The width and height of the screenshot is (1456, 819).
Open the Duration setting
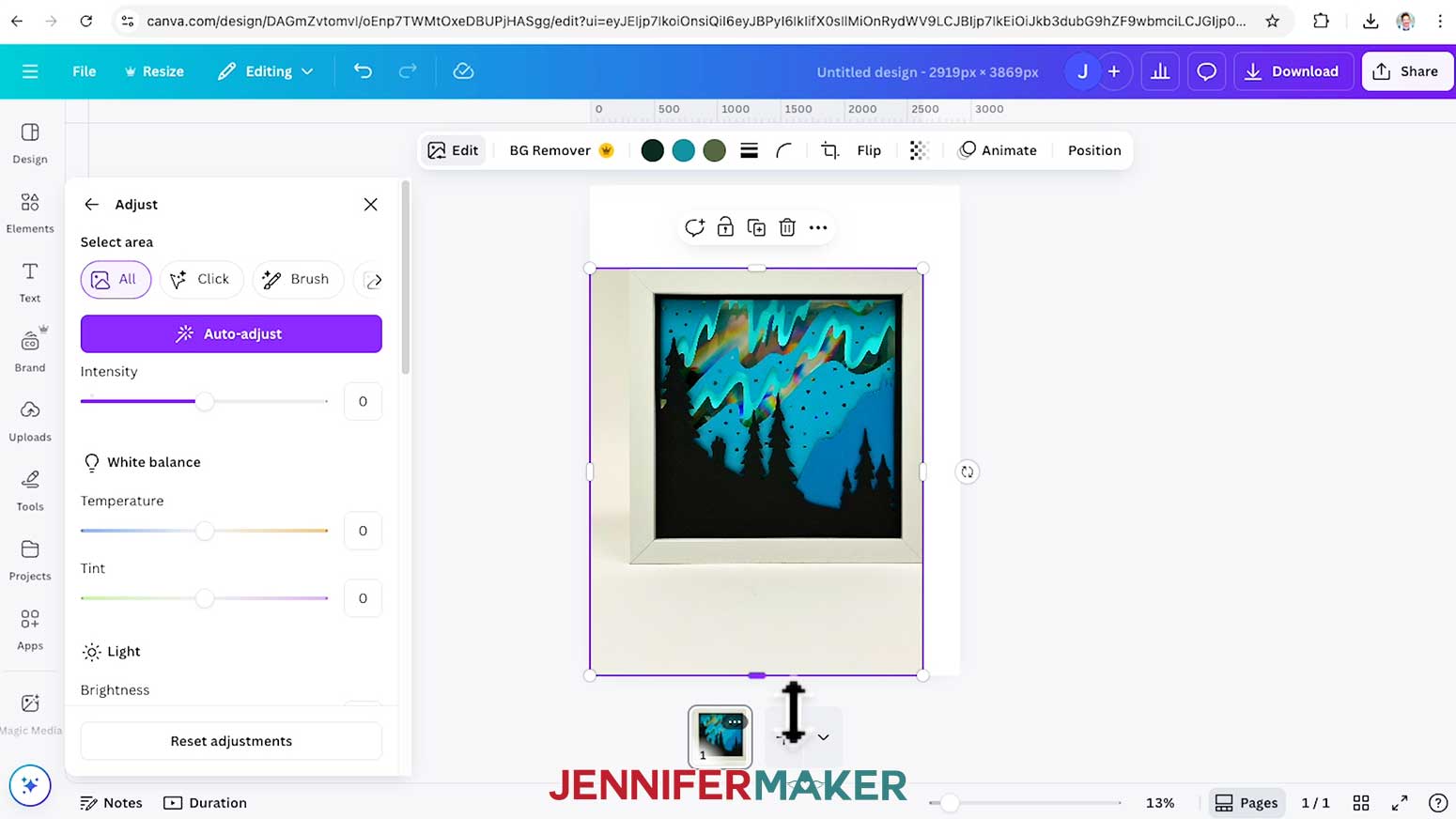[205, 803]
